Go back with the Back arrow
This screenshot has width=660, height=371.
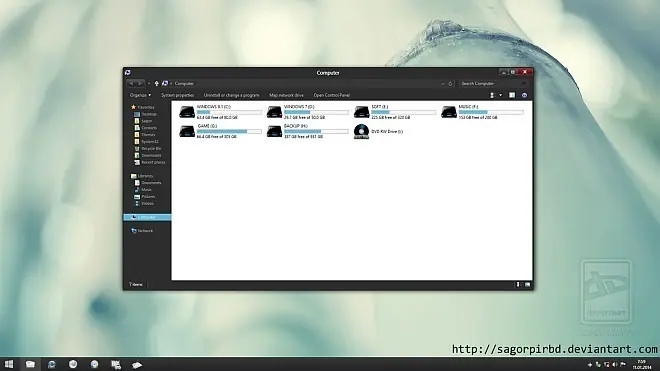pyautogui.click(x=131, y=84)
